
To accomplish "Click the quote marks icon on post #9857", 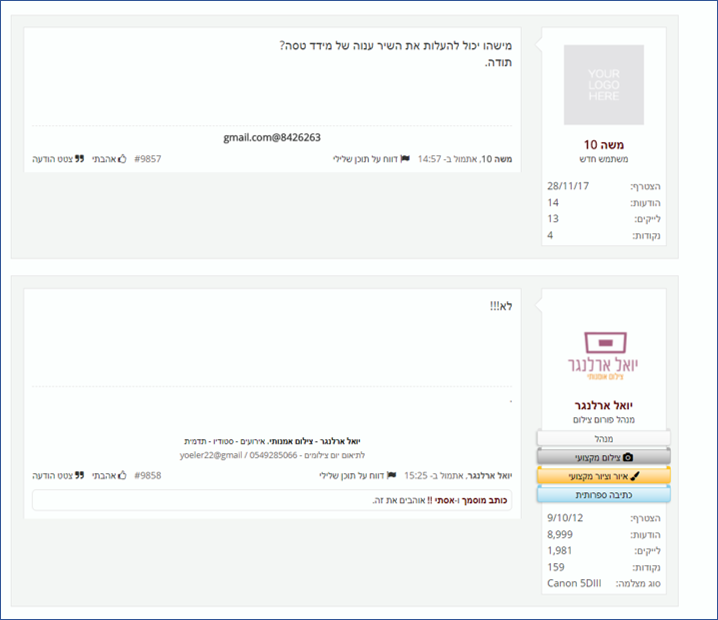I will (80, 159).
